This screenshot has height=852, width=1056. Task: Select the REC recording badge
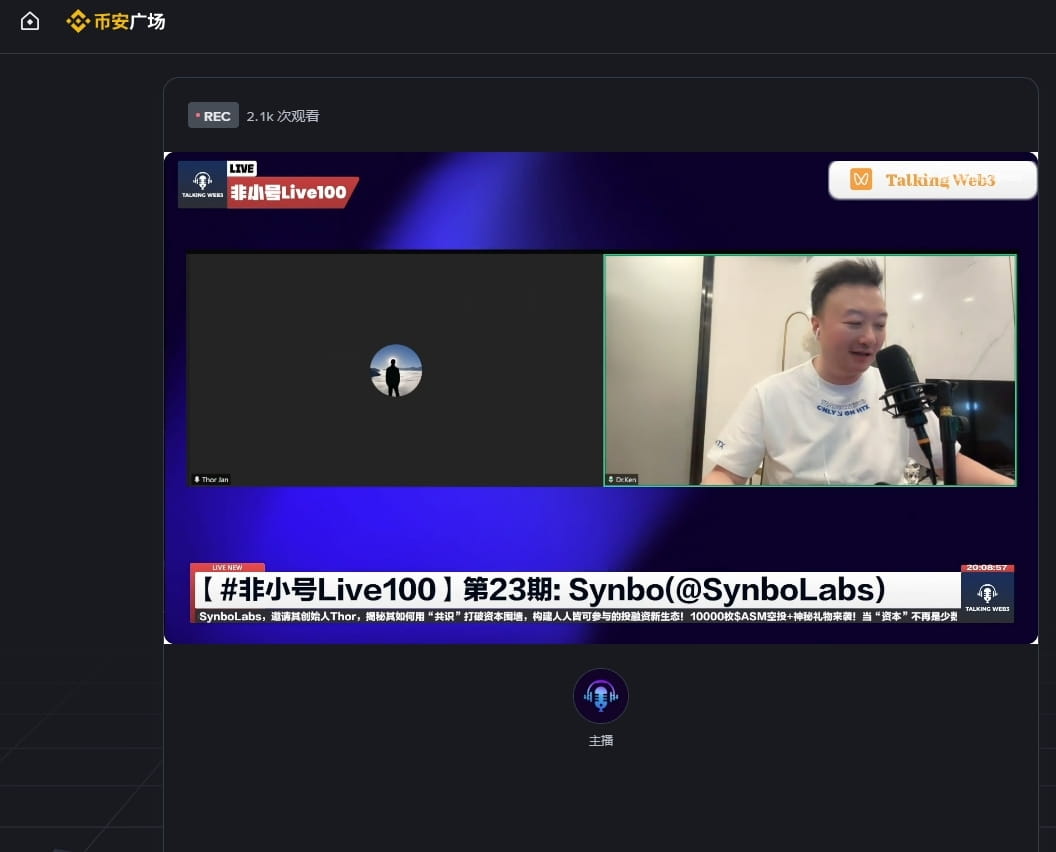click(x=213, y=116)
